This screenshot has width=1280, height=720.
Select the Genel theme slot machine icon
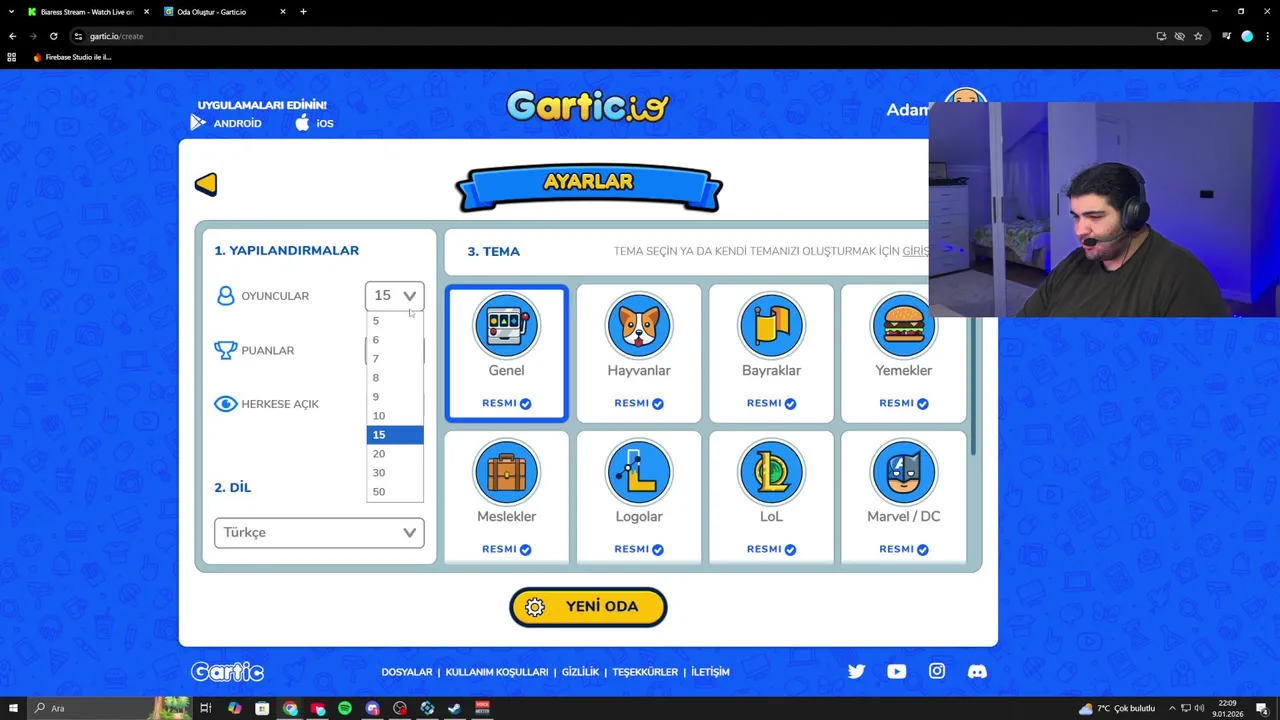pyautogui.click(x=506, y=325)
